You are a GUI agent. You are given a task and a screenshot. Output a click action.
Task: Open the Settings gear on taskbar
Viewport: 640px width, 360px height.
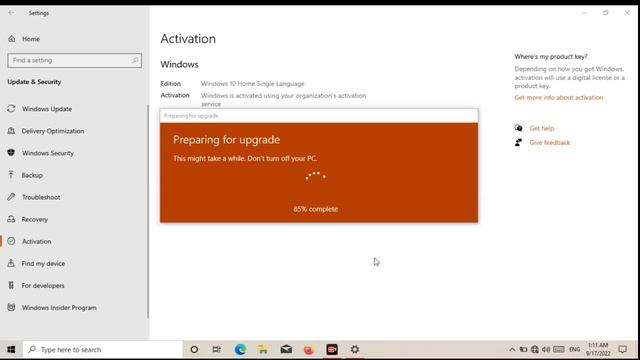click(355, 350)
